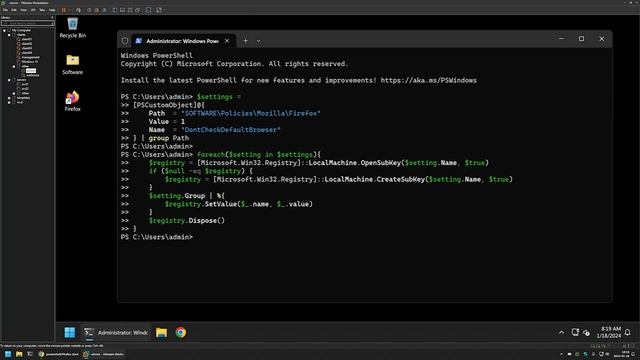Image resolution: width=640 pixels, height=360 pixels.
Task: Select the highlighted VM in library tree
Action: coord(31,71)
